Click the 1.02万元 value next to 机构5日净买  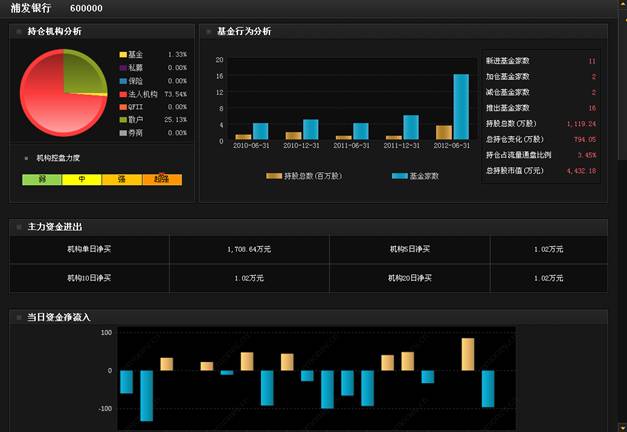(549, 250)
